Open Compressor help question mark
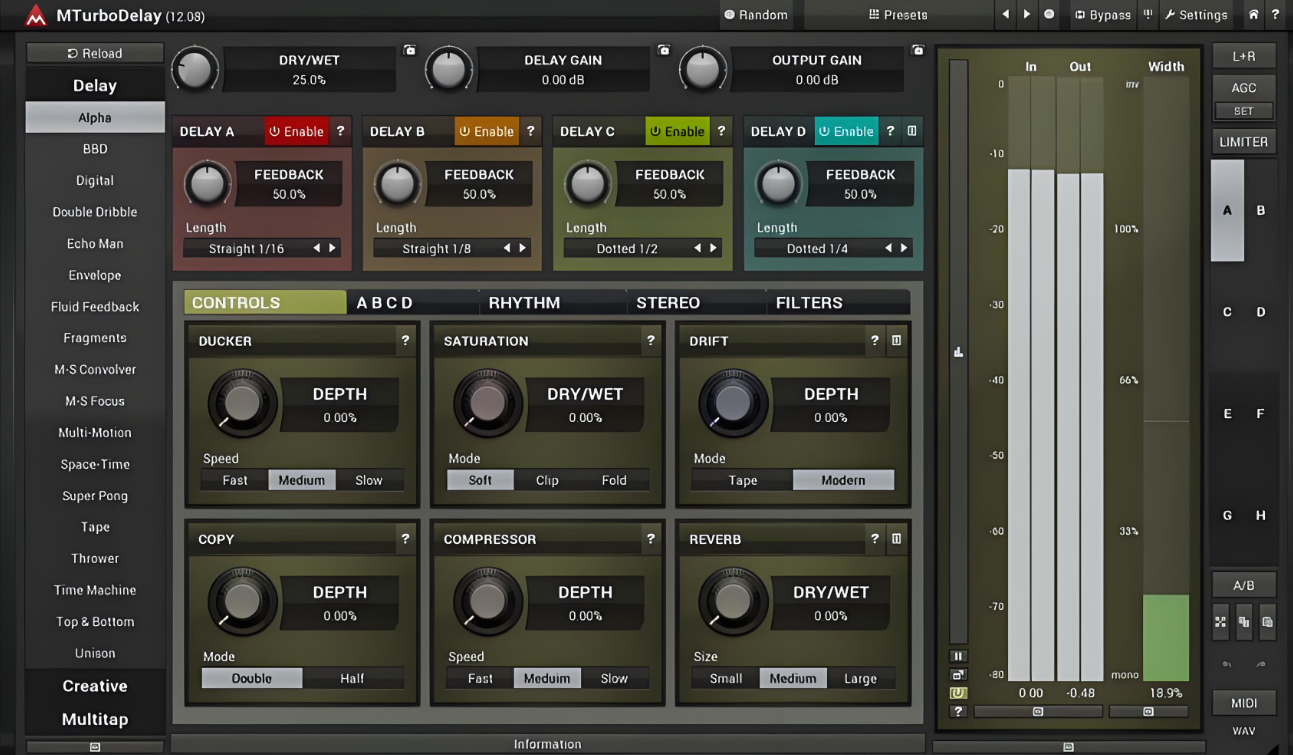Screen dimensions: 1293x755 click(x=651, y=539)
